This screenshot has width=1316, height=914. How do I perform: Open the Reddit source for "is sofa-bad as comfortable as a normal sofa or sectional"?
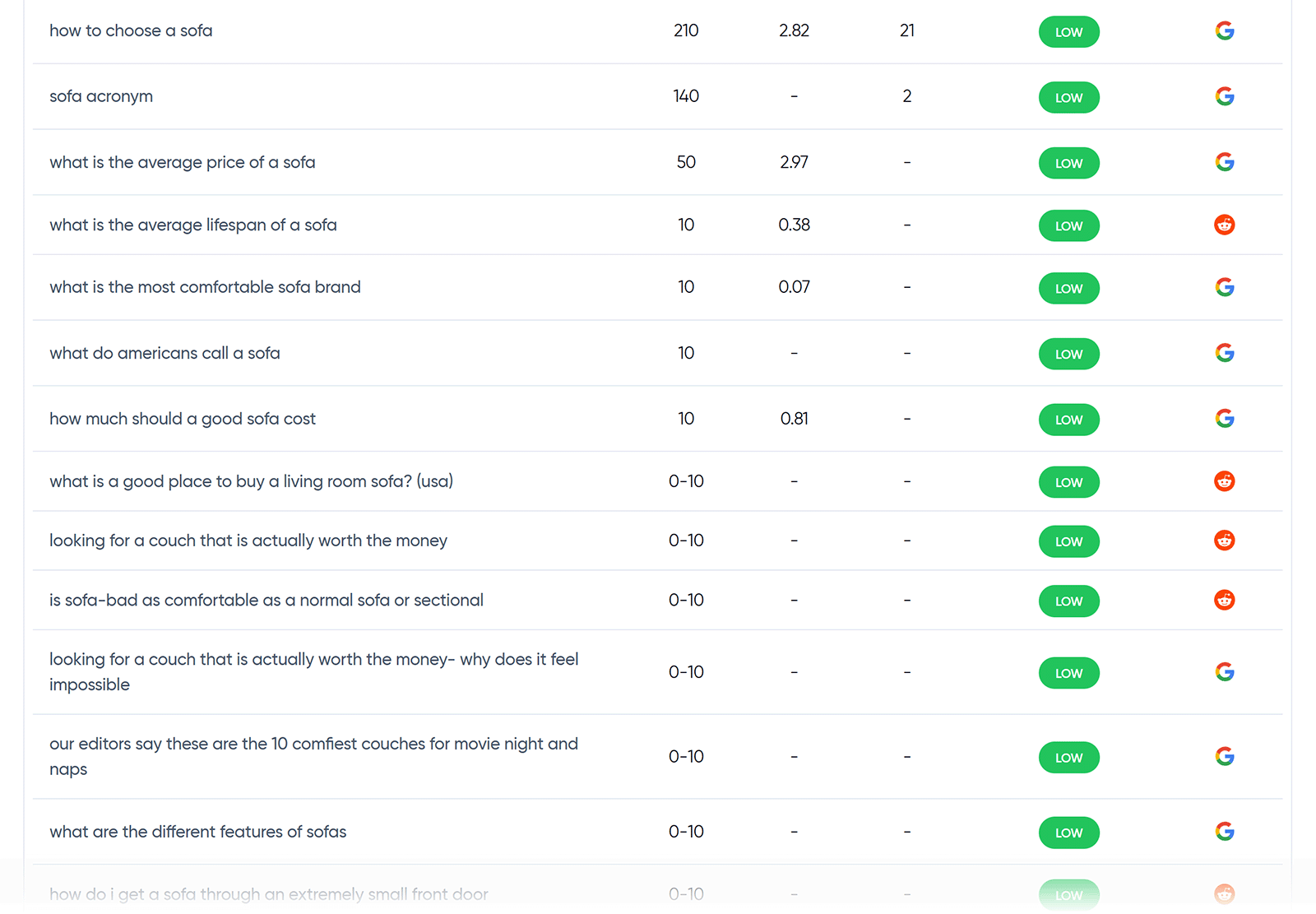click(x=1224, y=600)
